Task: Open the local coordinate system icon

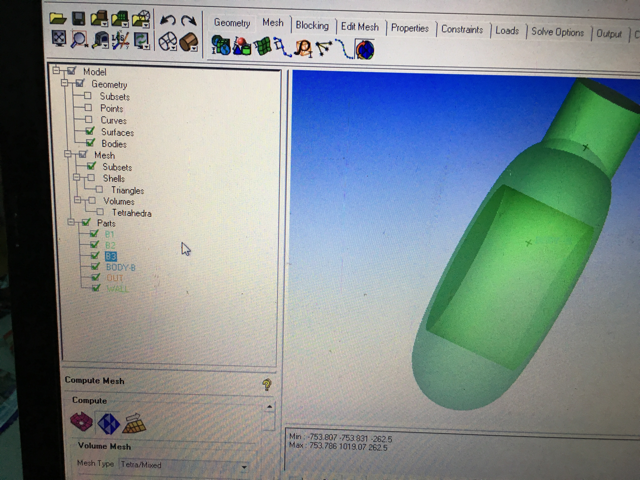Action: tap(120, 40)
